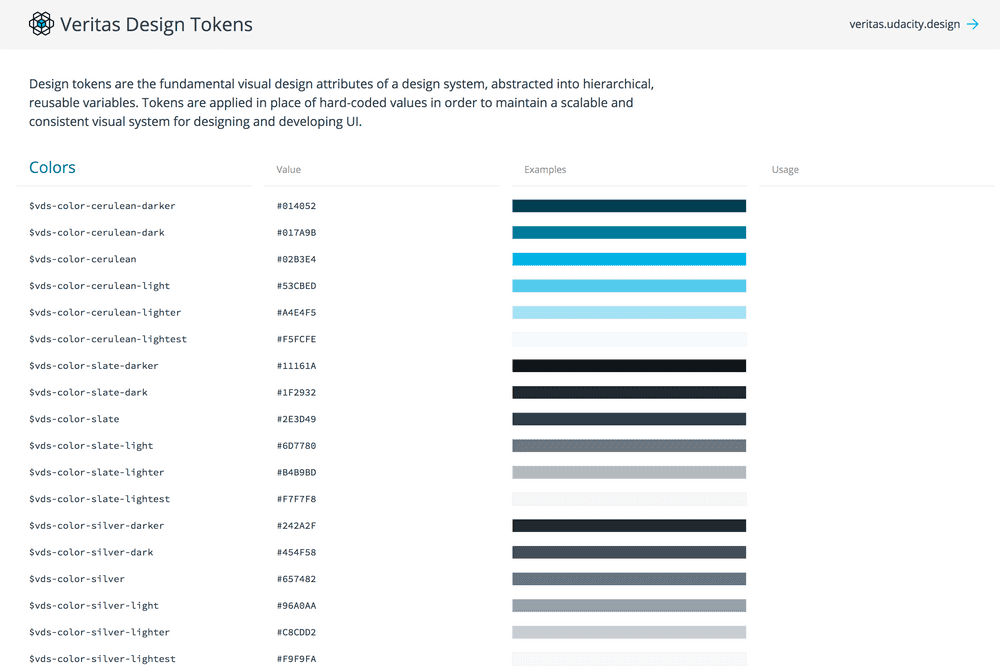Screen dimensions: 1000x672
Task: Click the Usage column header
Action: 785,169
